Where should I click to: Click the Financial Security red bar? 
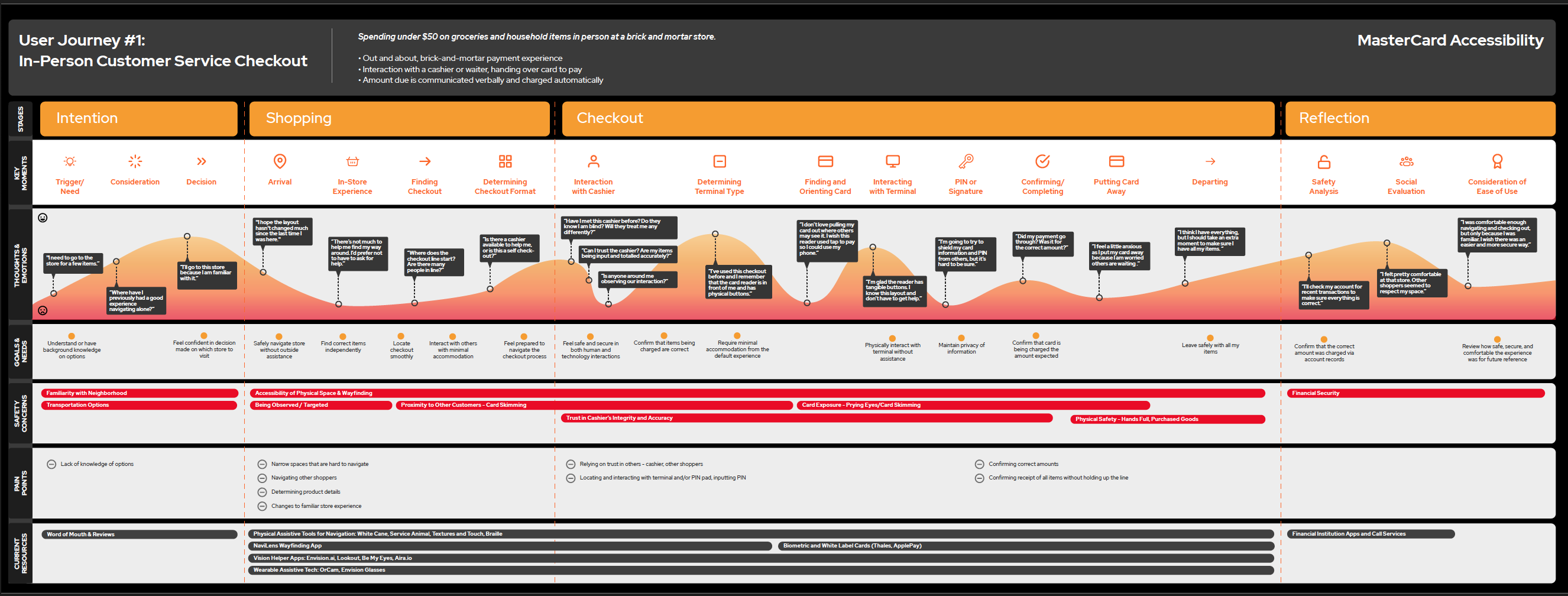(1416, 393)
